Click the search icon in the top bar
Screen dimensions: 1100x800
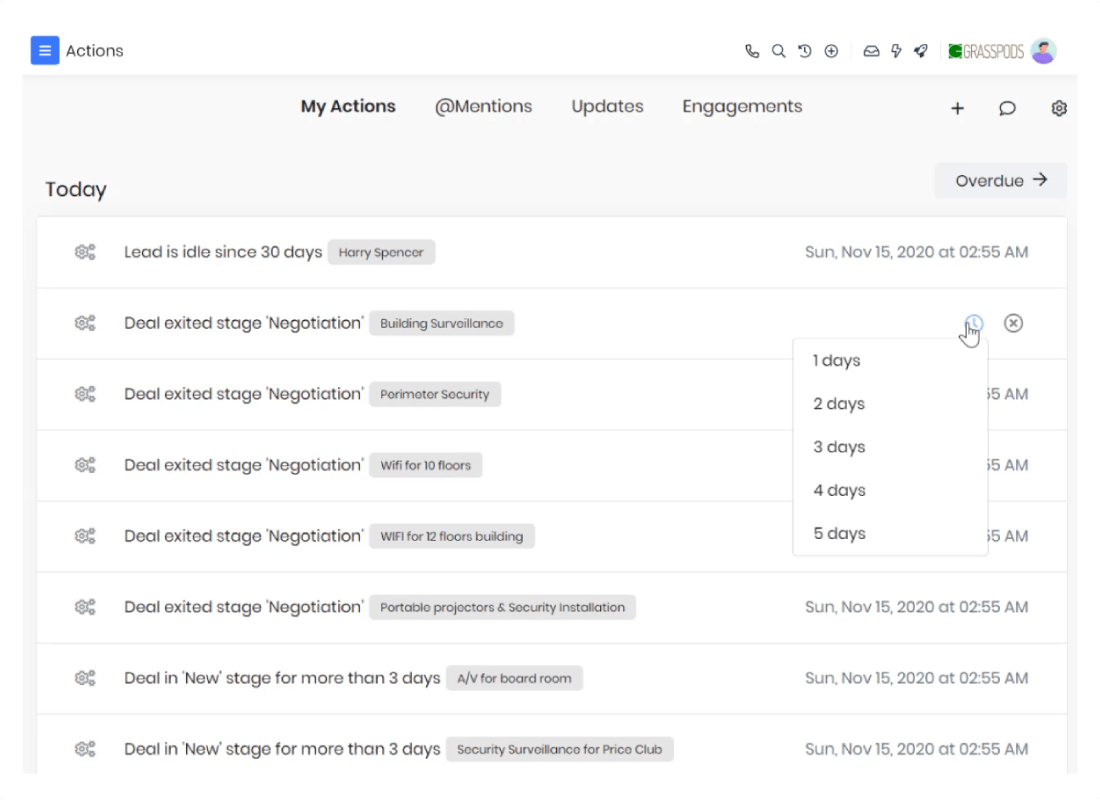point(779,51)
